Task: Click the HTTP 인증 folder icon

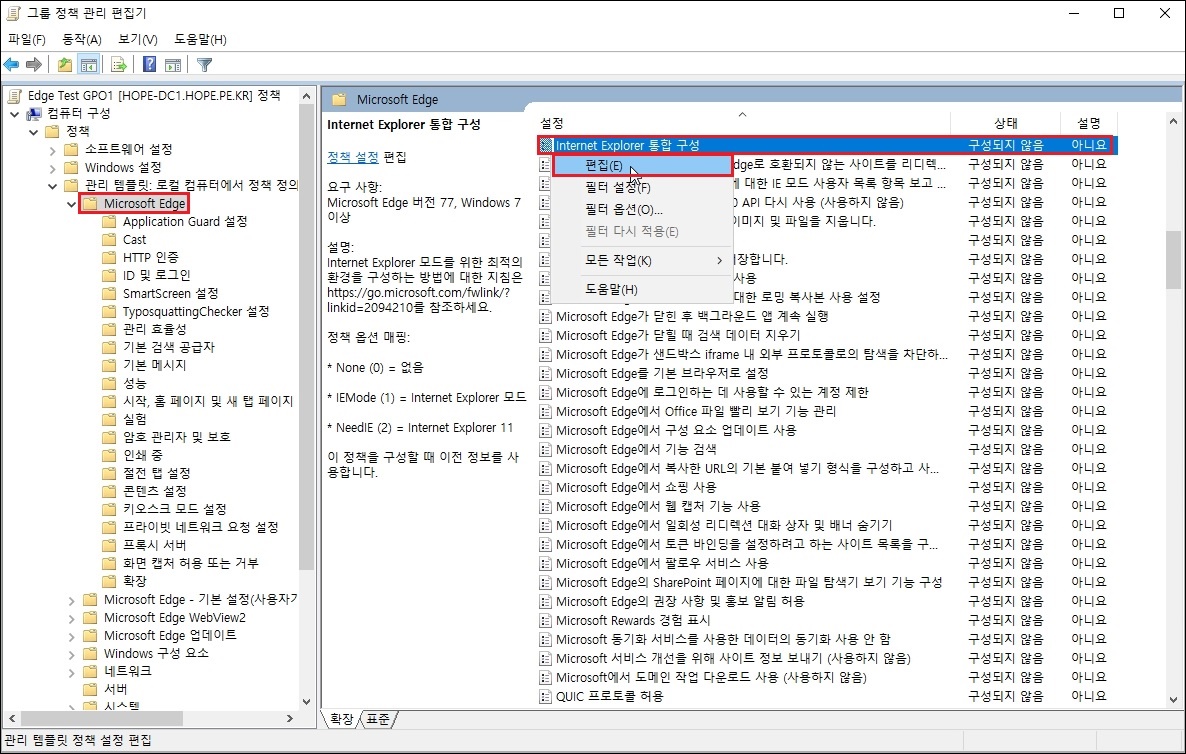Action: (x=110, y=258)
